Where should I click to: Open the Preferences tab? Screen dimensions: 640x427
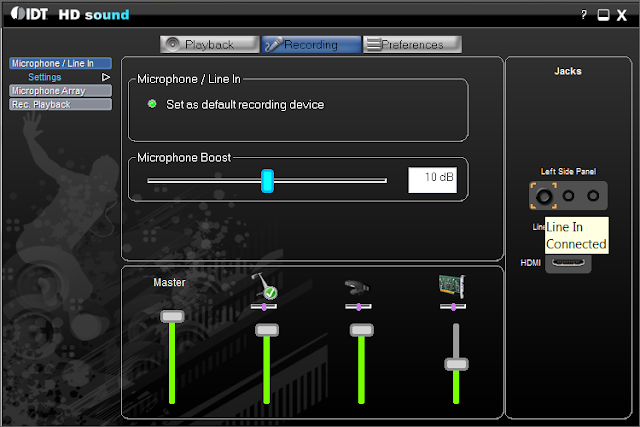[x=412, y=44]
